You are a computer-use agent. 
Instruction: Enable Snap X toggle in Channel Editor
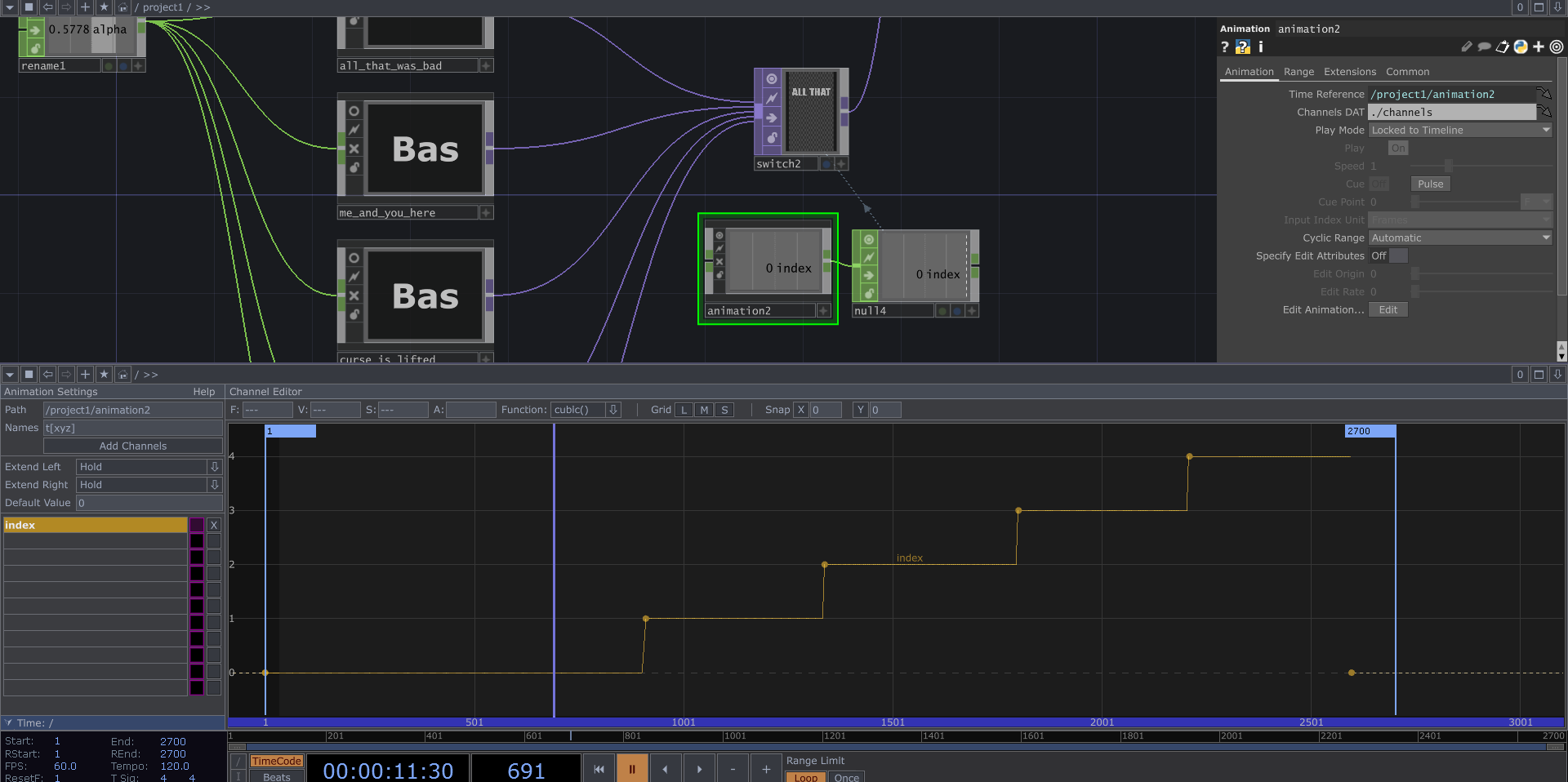click(x=801, y=410)
